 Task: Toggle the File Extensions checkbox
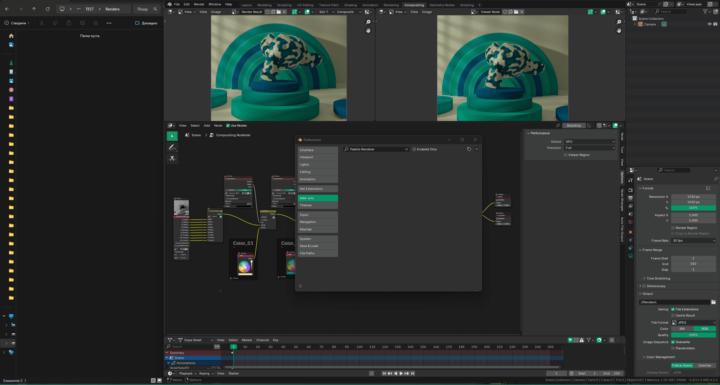click(x=673, y=310)
